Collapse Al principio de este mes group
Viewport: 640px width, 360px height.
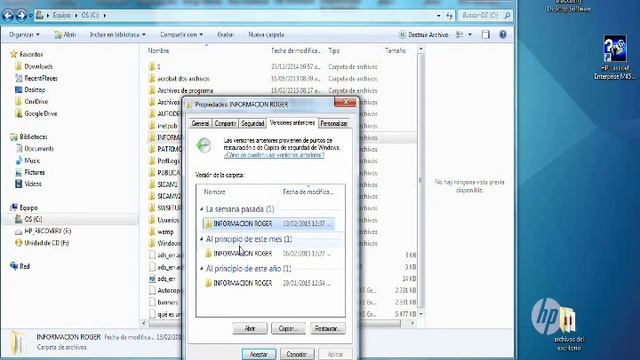(202, 239)
